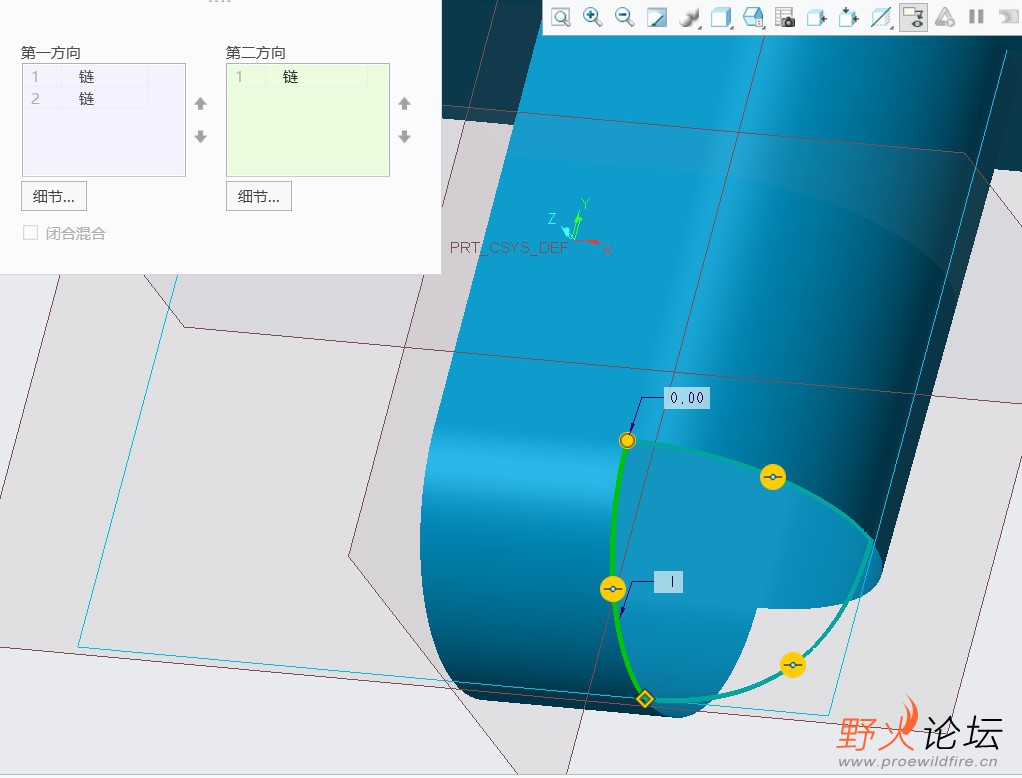
Task: Select chain row 2 in 第一方向
Action: (85, 98)
